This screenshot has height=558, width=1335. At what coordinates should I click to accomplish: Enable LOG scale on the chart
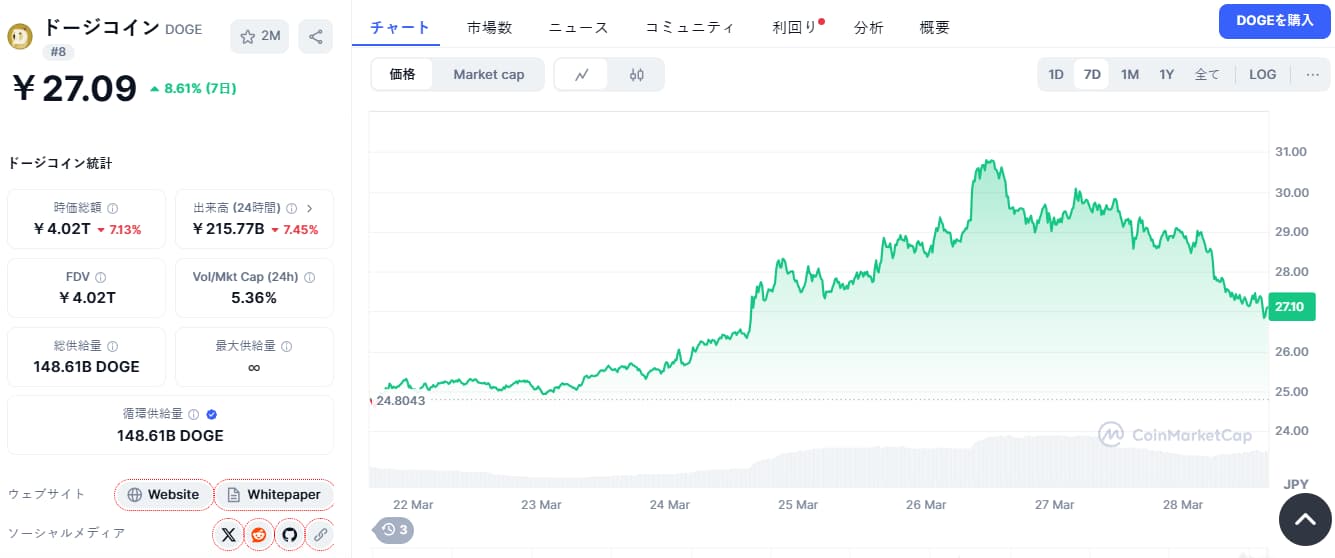(1262, 75)
